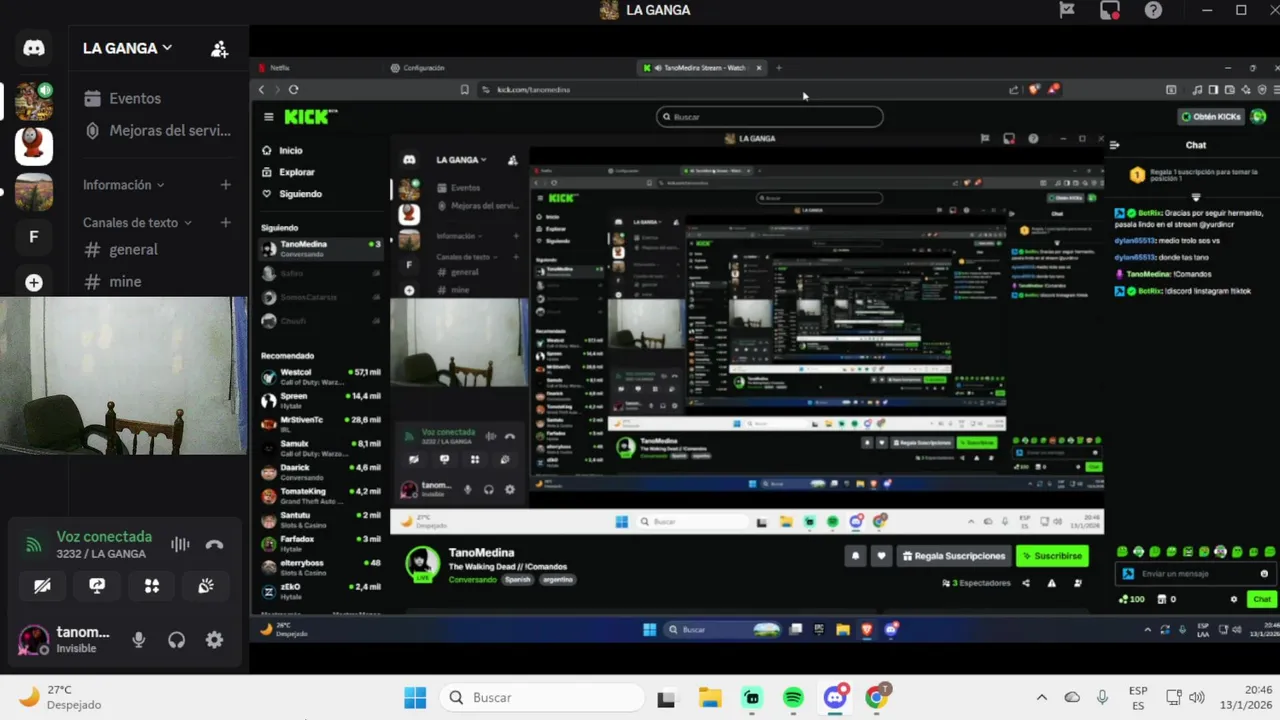Viewport: 1280px width, 720px height.
Task: Invite people to LA GANGA server
Action: coord(220,48)
